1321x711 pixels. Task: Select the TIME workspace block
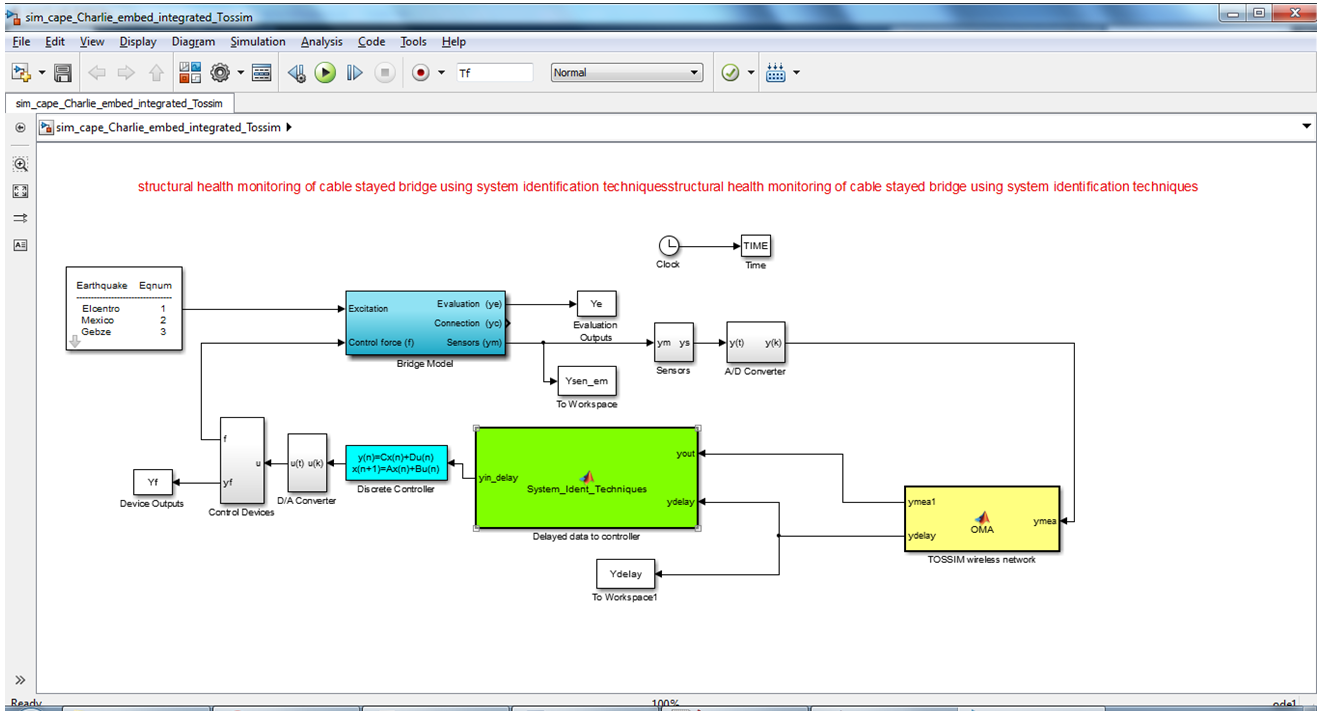(756, 246)
